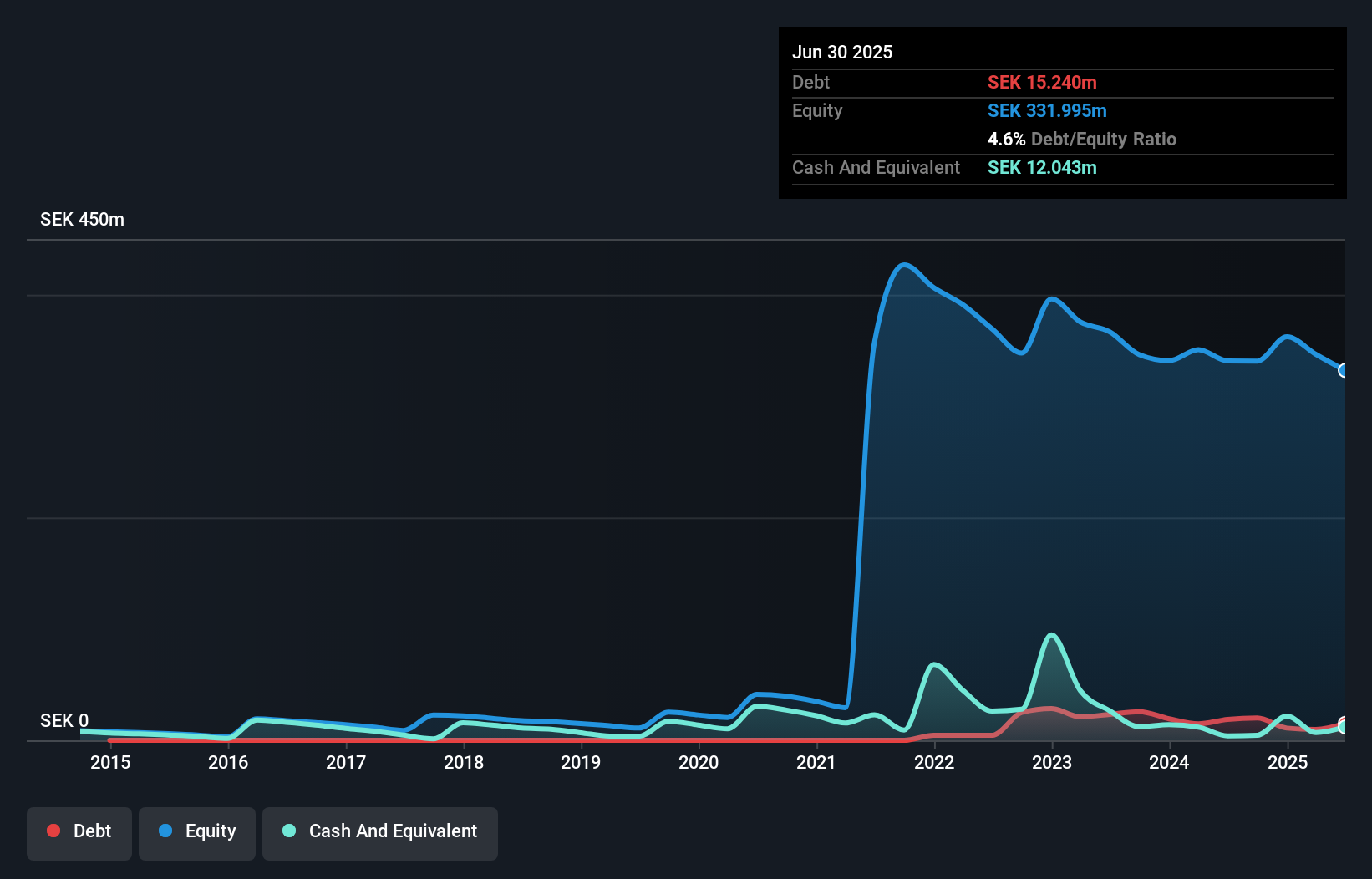Click the red Debt legend dot
Screen dimensions: 1372x879
(x=53, y=831)
